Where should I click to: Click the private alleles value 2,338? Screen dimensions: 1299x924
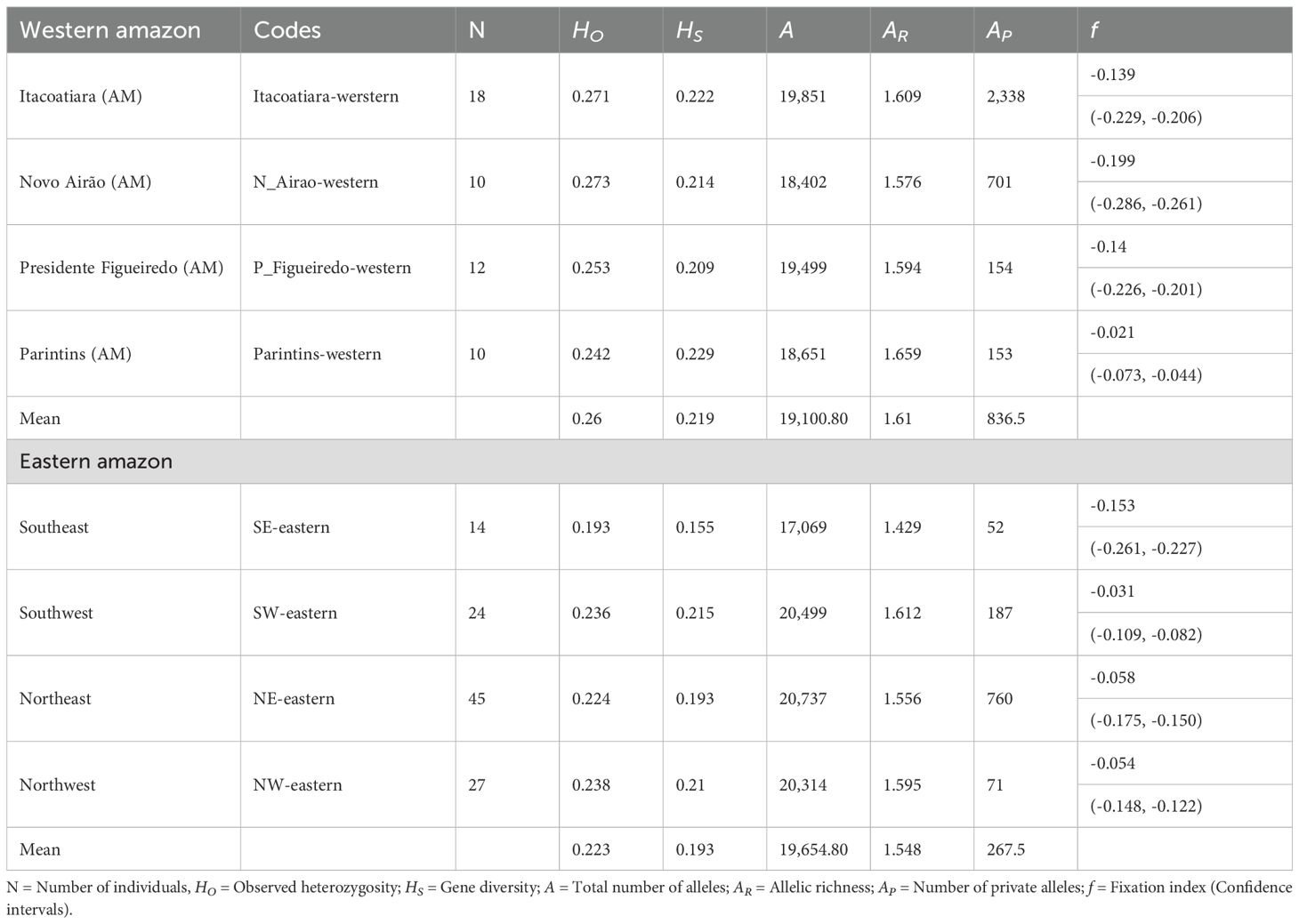pos(1005,96)
